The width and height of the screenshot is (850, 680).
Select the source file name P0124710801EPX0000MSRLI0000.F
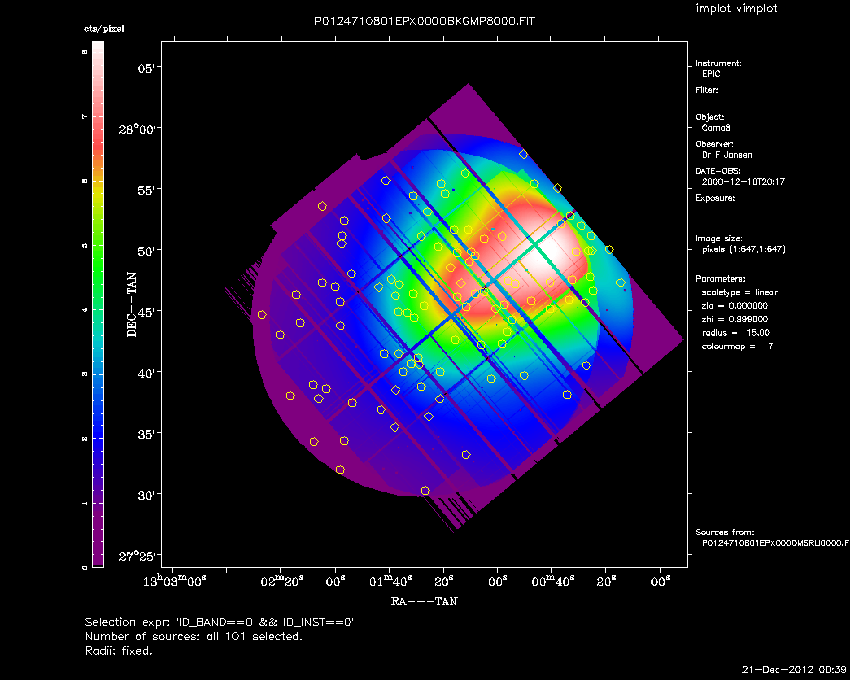[x=775, y=543]
